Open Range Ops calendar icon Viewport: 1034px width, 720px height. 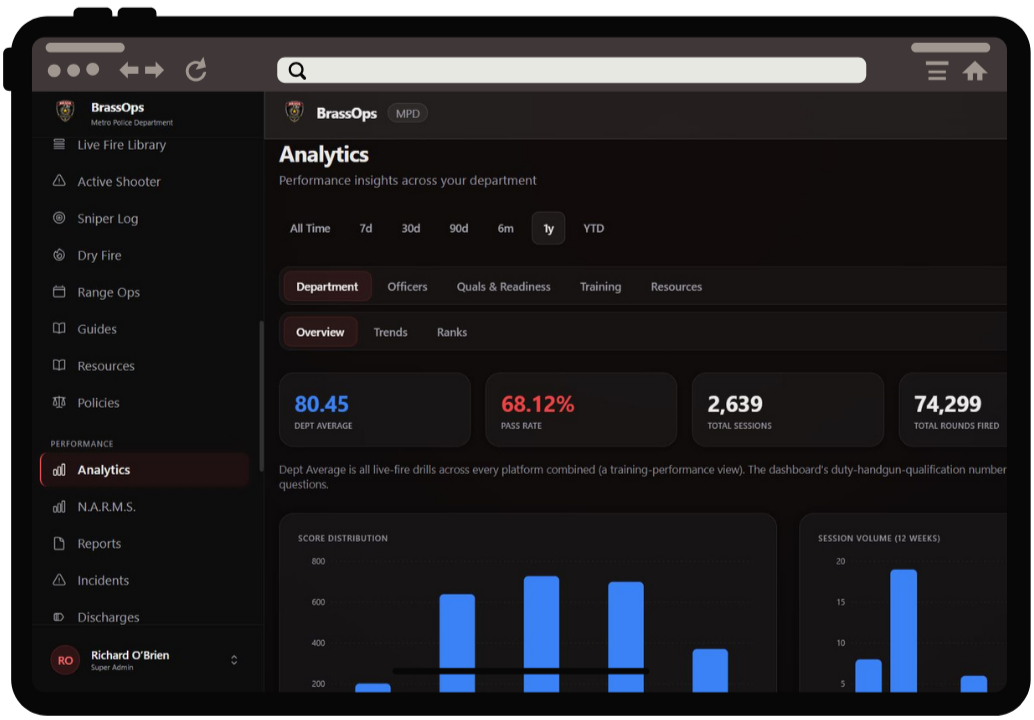(x=59, y=291)
